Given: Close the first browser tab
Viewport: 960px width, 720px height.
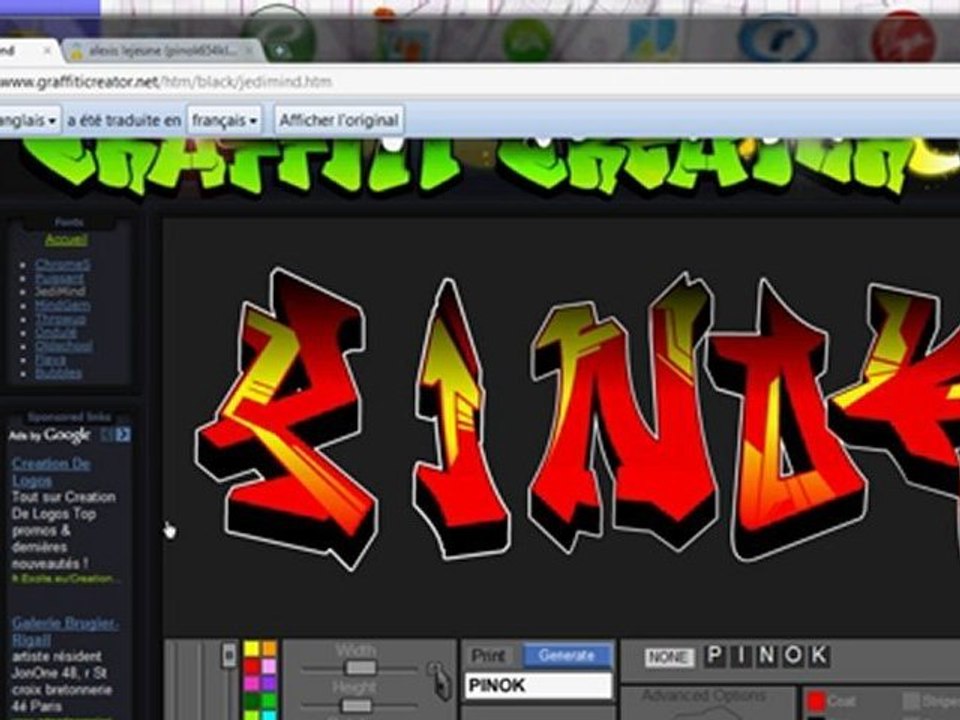Looking at the screenshot, I should 47,51.
